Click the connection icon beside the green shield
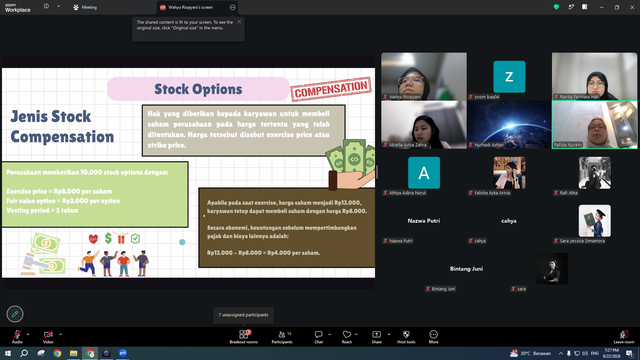Image resolution: width=640 pixels, height=360 pixels. 571,7
